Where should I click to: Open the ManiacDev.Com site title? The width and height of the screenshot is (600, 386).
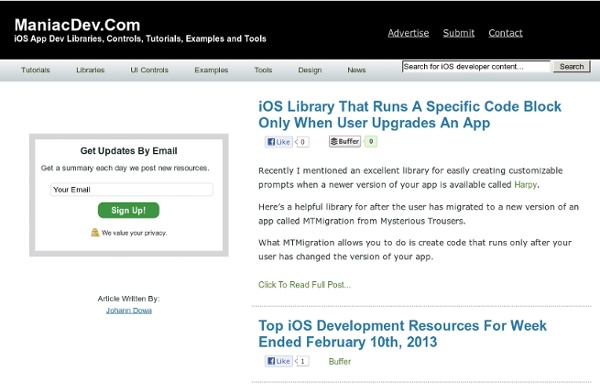(77, 25)
